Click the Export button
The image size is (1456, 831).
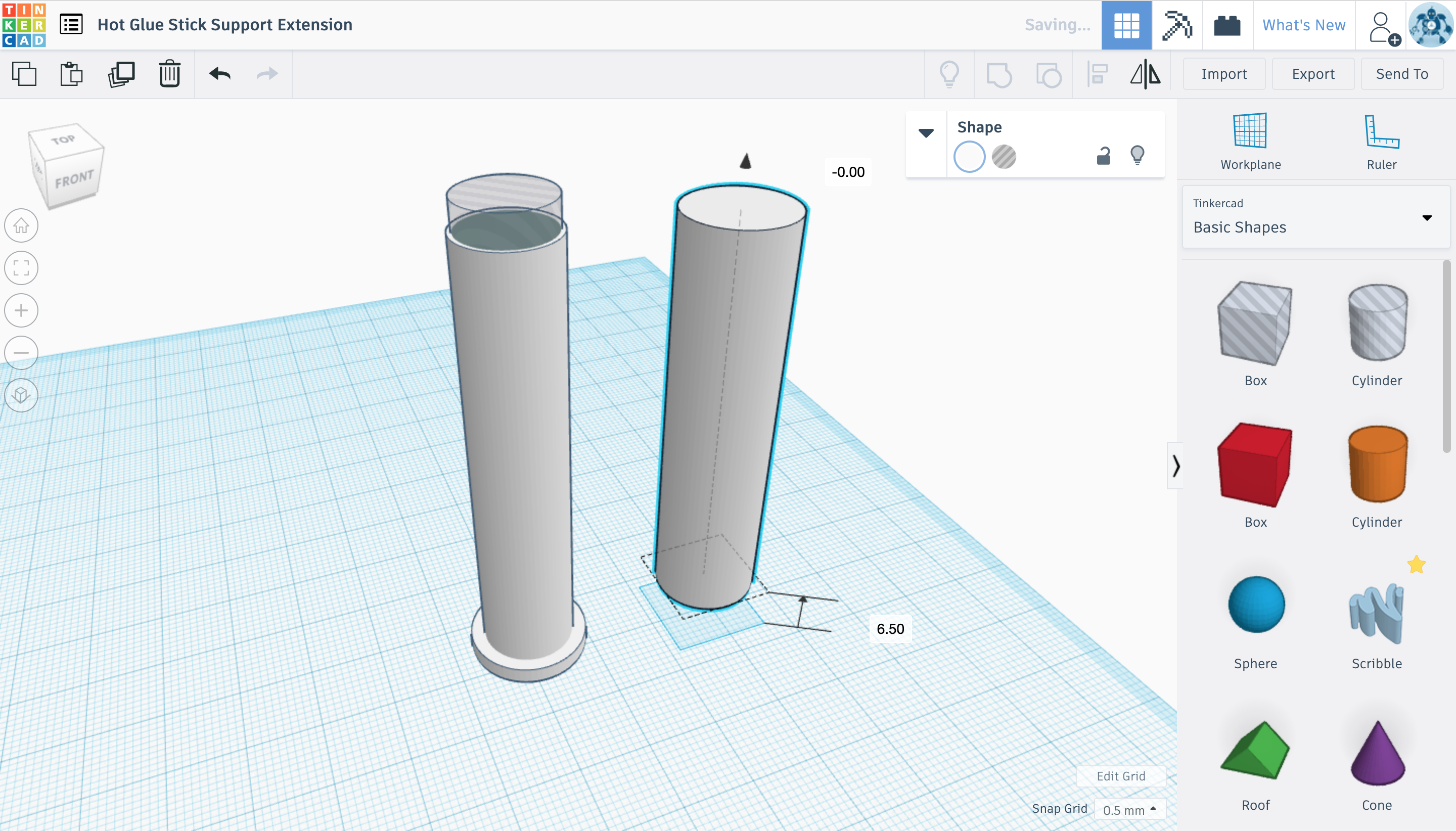[1313, 74]
